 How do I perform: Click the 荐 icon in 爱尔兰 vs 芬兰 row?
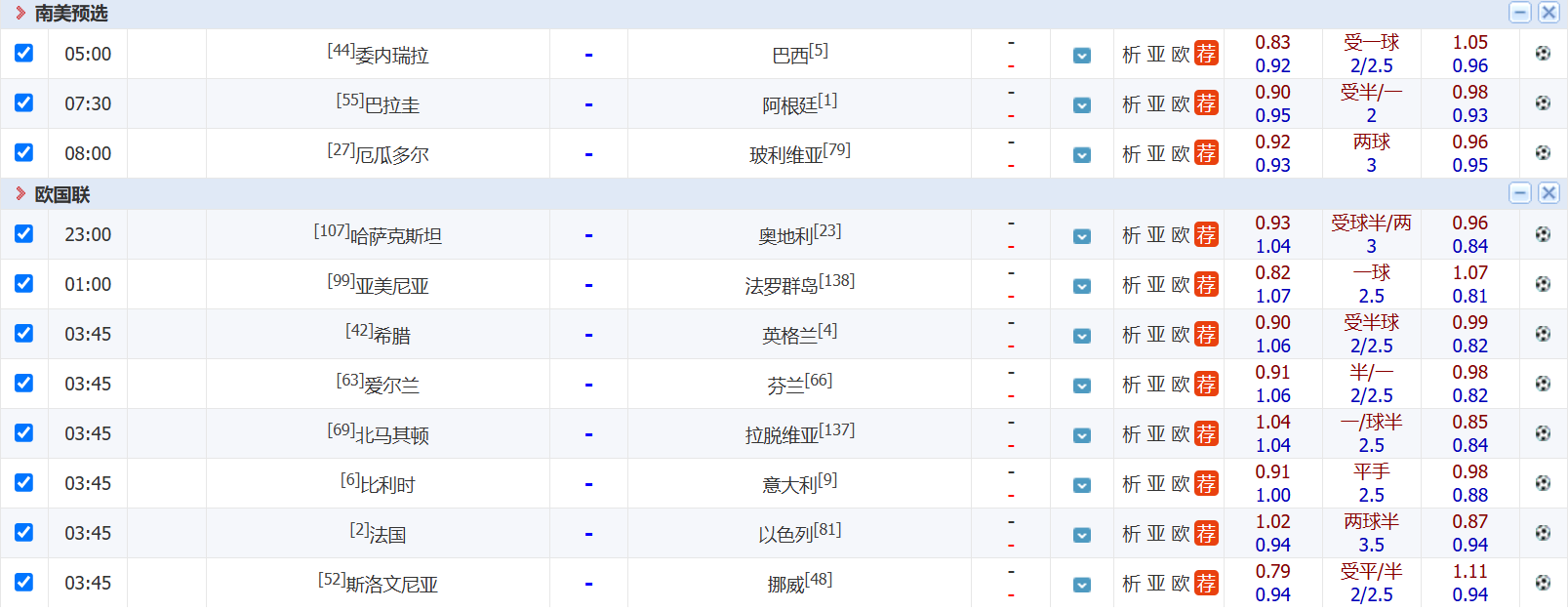[x=1206, y=384]
